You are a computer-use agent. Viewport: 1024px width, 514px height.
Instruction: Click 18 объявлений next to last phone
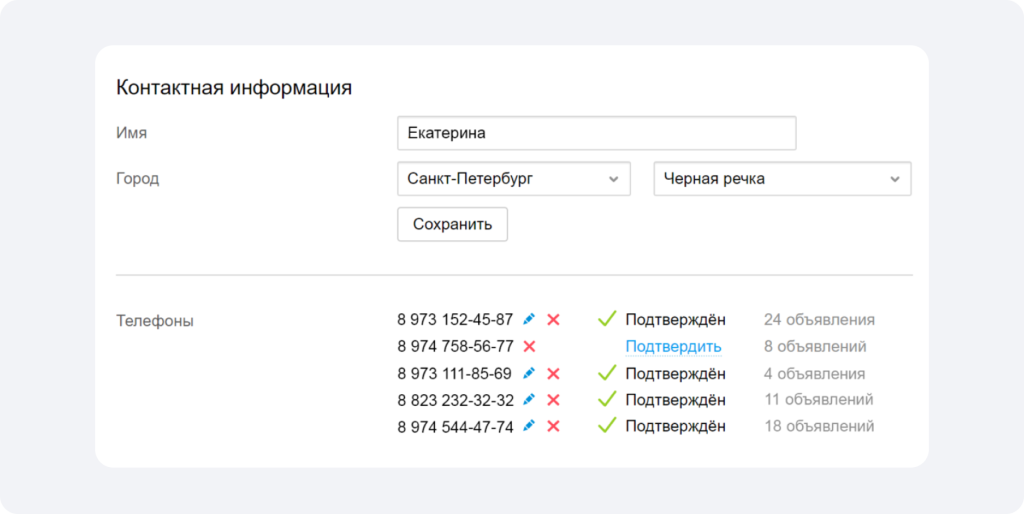[820, 426]
